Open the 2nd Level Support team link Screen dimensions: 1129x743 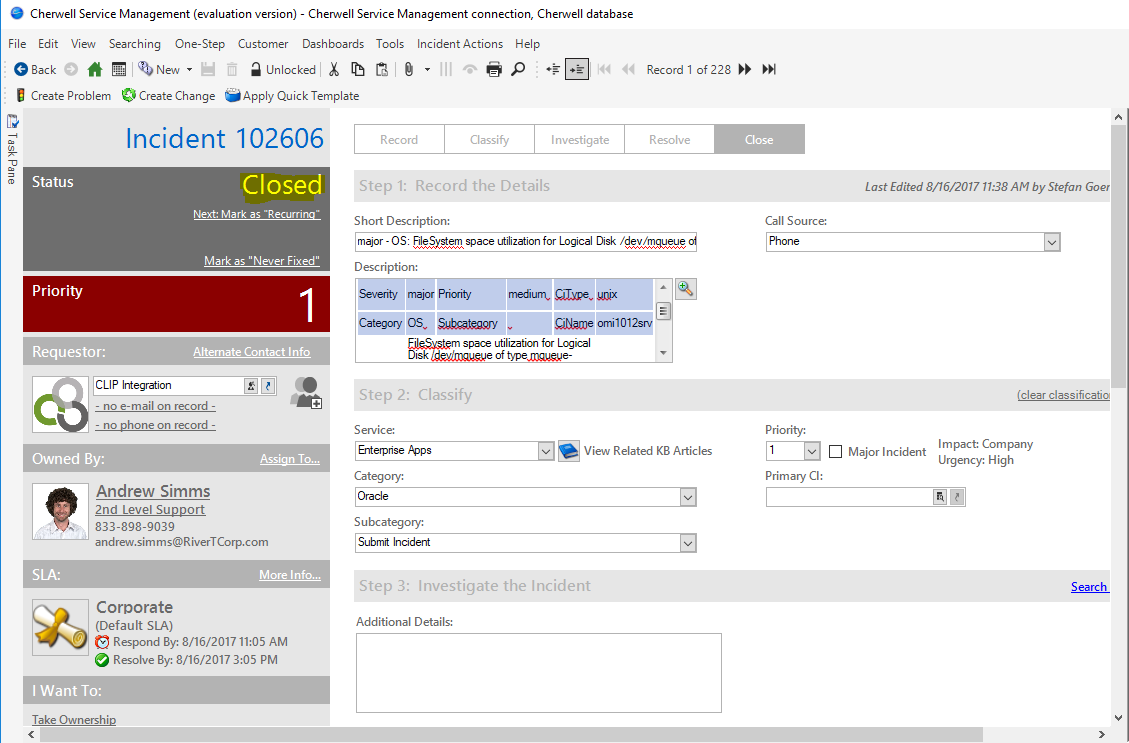click(x=150, y=510)
